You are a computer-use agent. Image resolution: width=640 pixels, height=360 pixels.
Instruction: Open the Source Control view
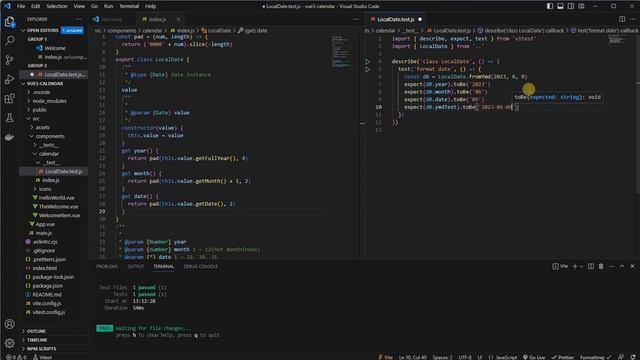click(x=9, y=60)
